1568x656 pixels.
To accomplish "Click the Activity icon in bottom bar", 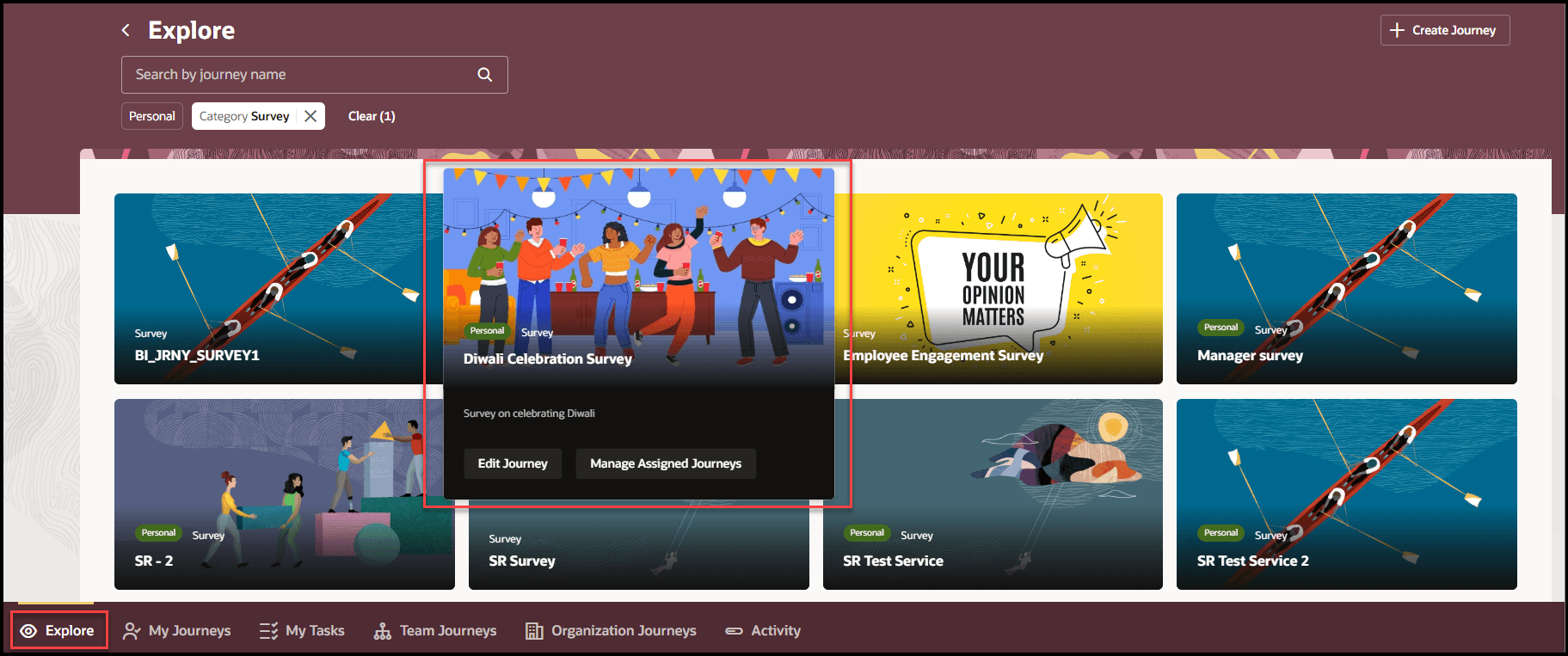I will tap(734, 631).
